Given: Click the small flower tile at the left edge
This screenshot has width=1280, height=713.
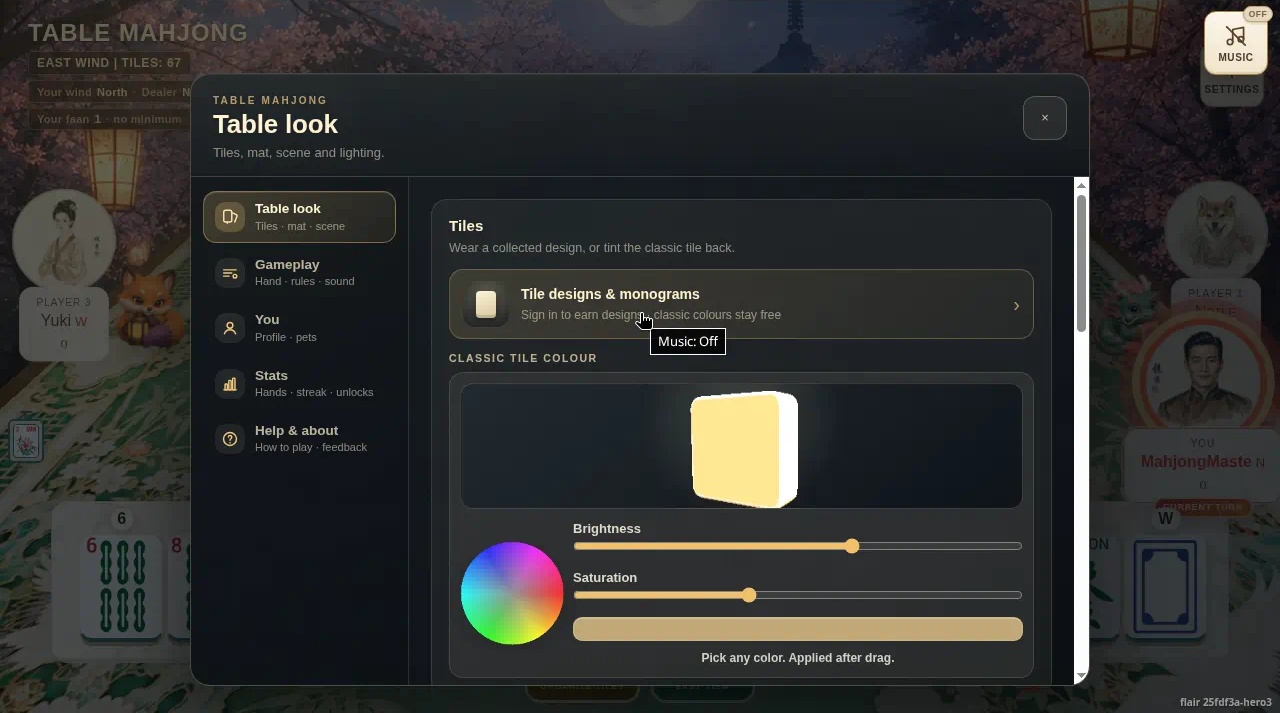Looking at the screenshot, I should point(26,441).
